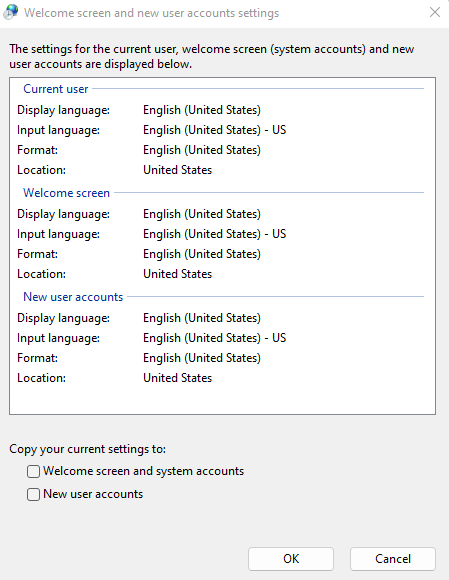
Task: Click the dialog title text in title bar
Action: click(152, 13)
